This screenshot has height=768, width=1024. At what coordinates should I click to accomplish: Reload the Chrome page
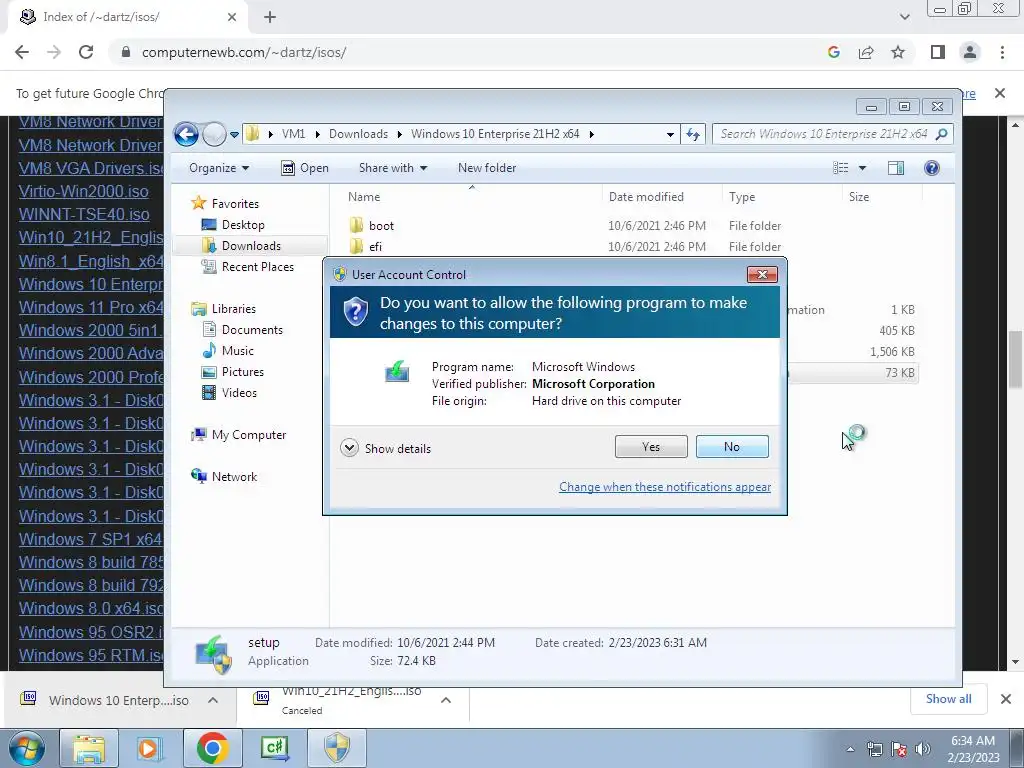[x=86, y=52]
